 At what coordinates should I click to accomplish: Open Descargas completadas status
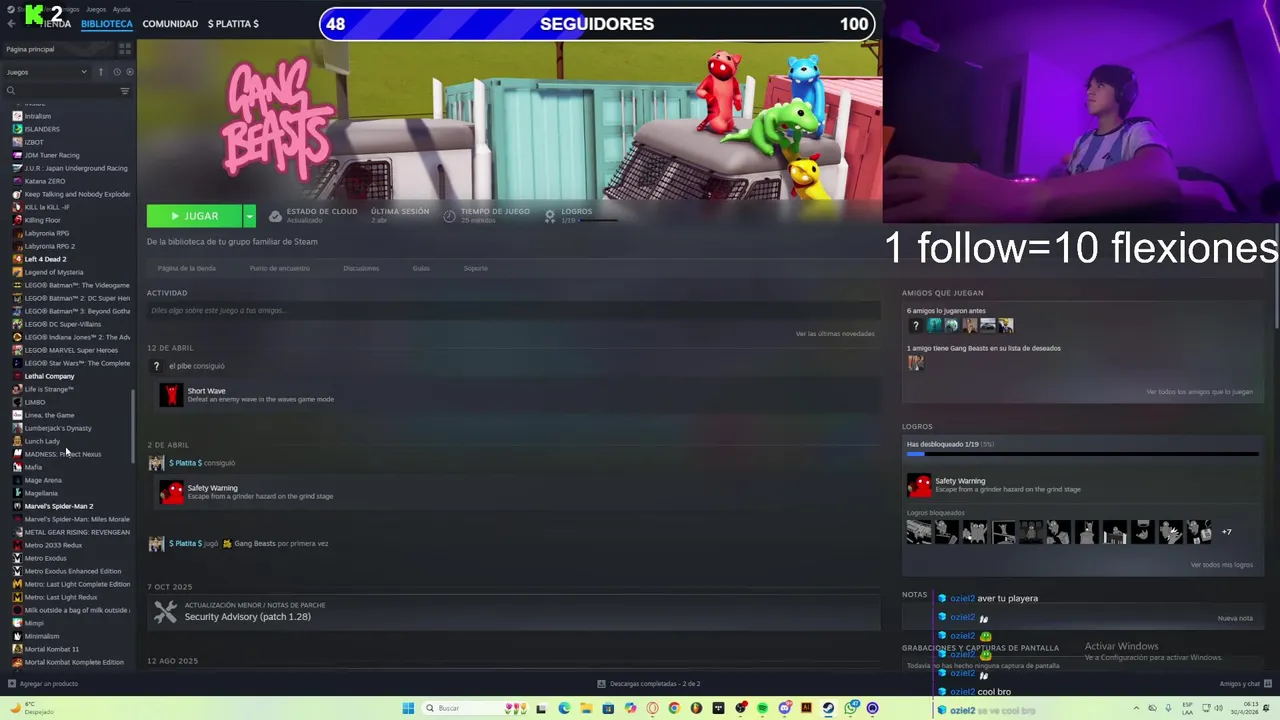tap(648, 684)
